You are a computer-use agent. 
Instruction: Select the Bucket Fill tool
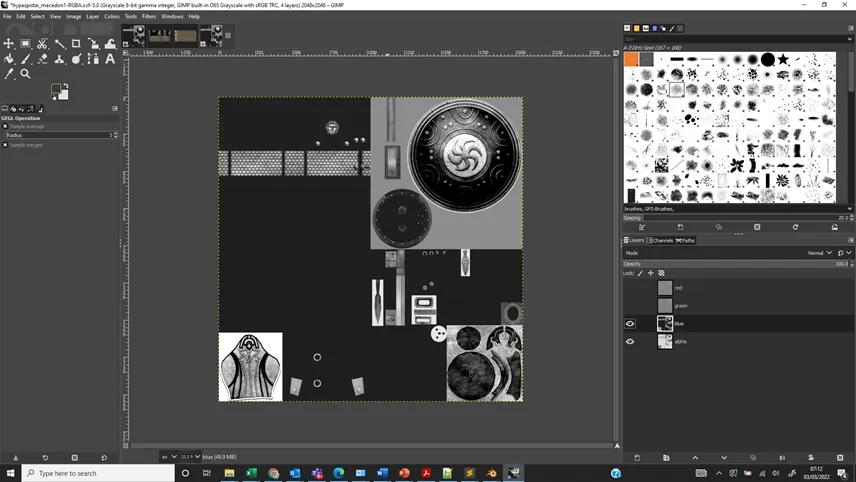pyautogui.click(x=9, y=58)
